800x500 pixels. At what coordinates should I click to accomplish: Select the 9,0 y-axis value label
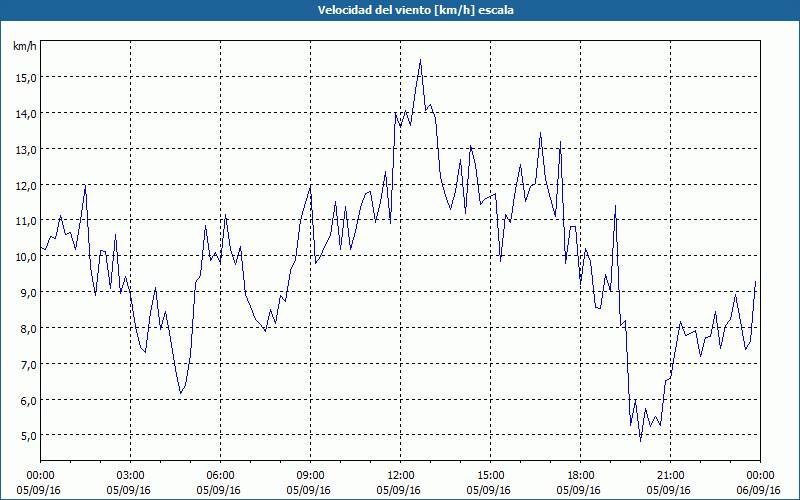click(28, 293)
